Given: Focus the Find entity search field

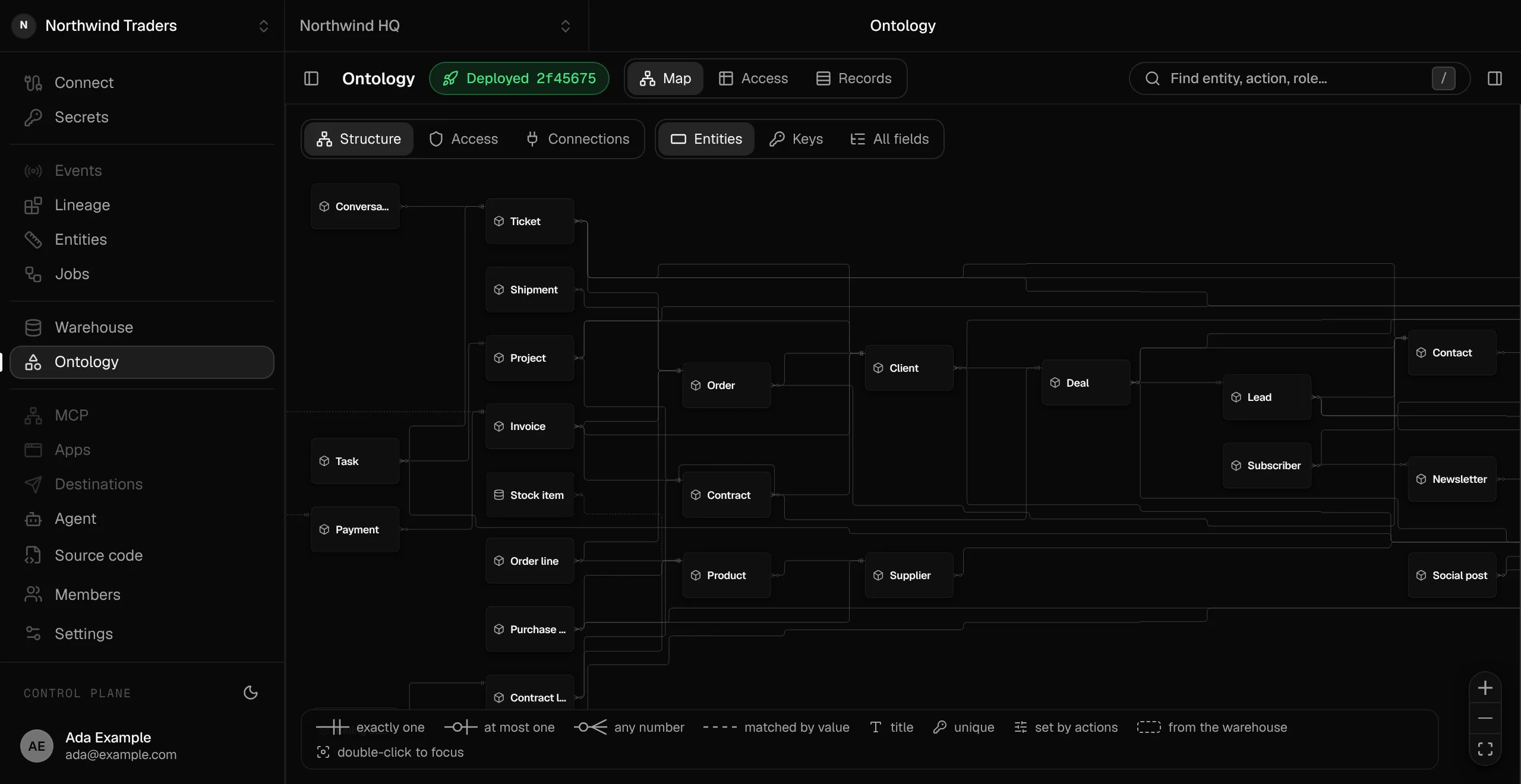Looking at the screenshot, I should point(1299,78).
